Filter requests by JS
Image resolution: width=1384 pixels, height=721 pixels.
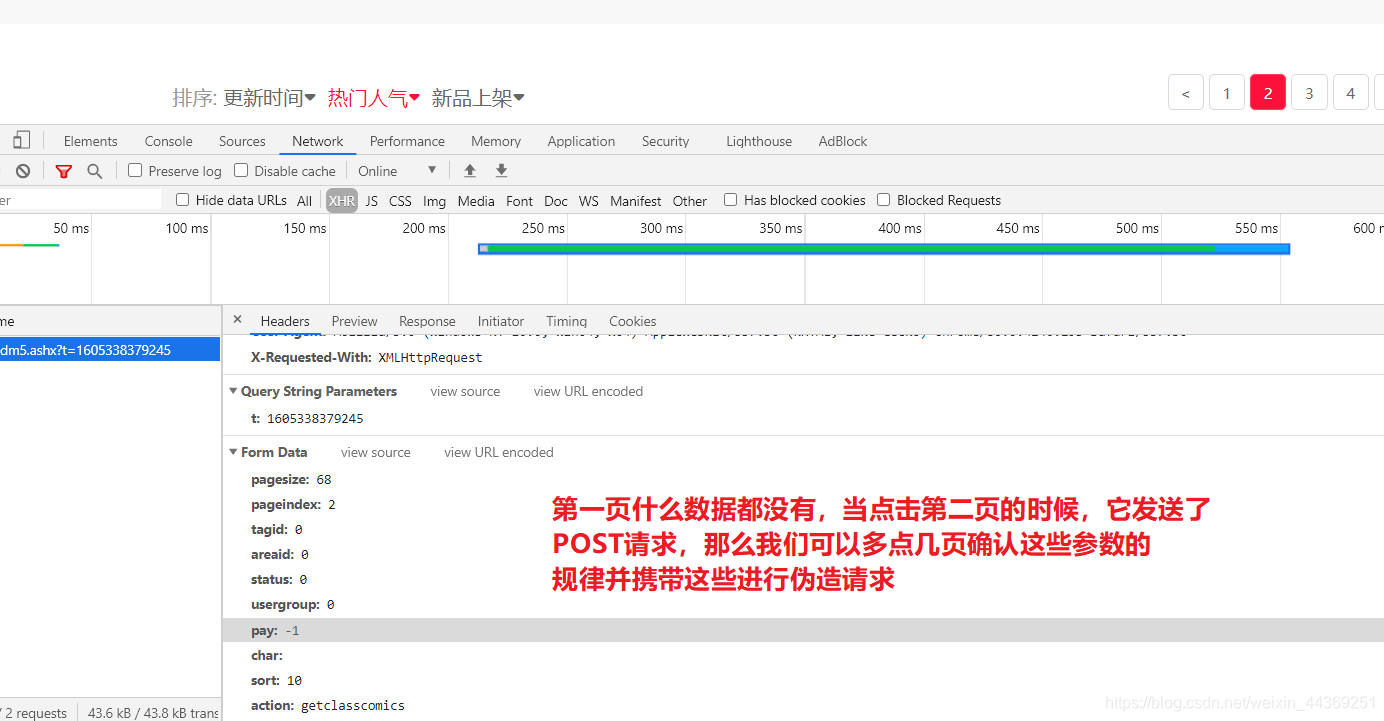coord(372,201)
